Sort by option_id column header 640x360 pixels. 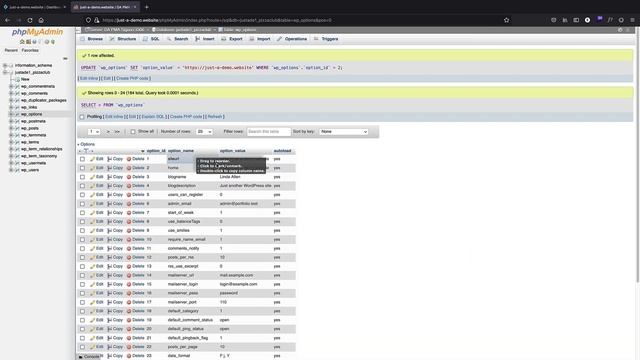click(x=156, y=151)
